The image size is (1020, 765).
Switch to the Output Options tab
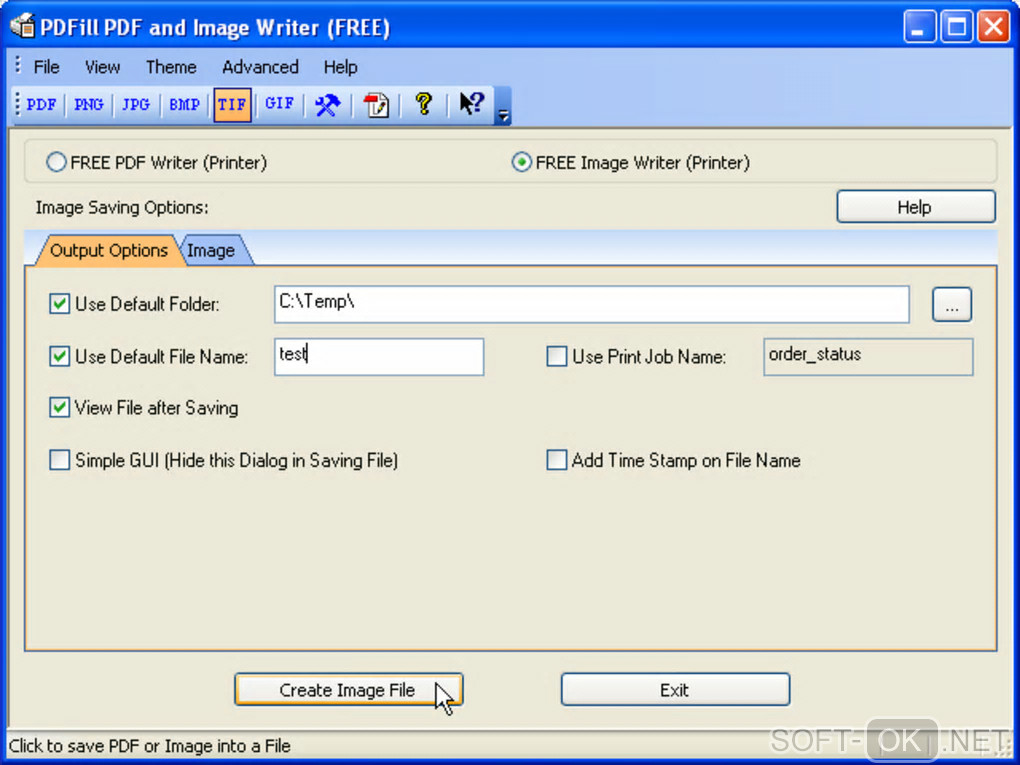point(108,250)
